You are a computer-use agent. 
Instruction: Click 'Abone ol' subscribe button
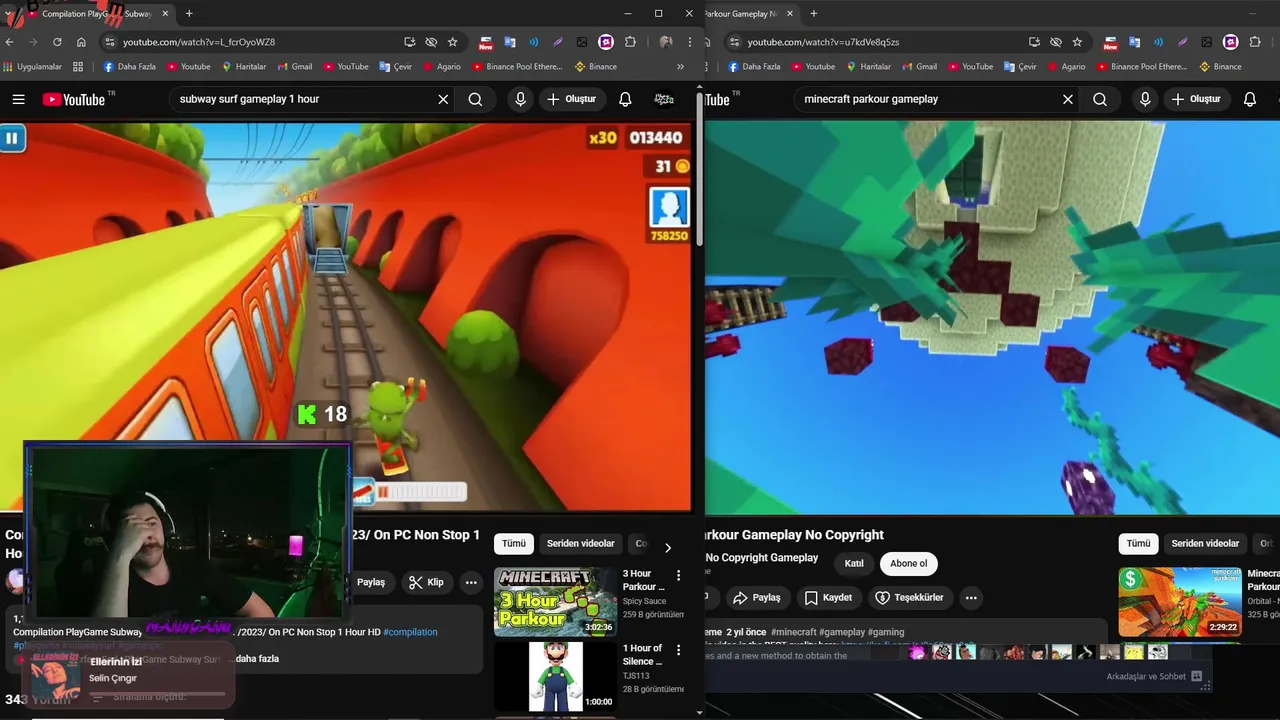[x=908, y=563]
